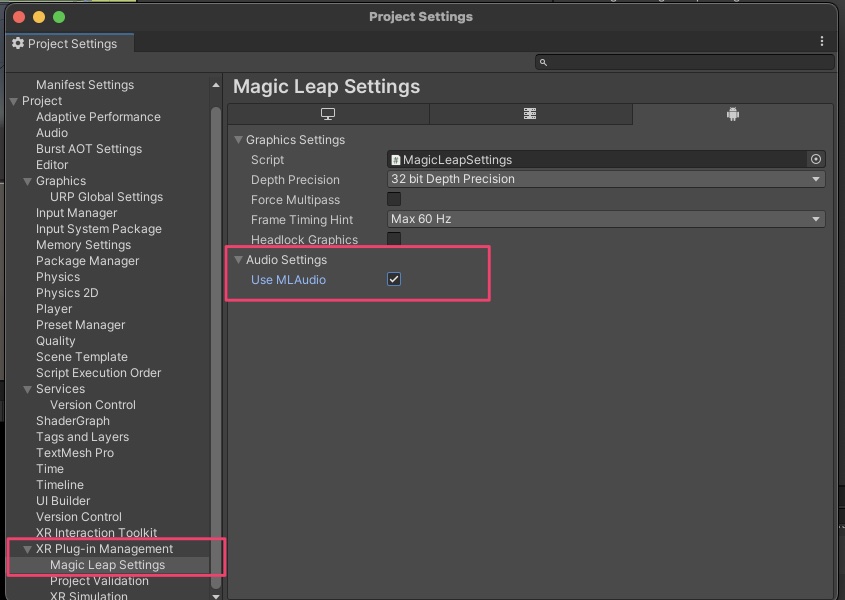The image size is (845, 600).
Task: Select Manifest Settings in sidebar
Action: pos(85,85)
